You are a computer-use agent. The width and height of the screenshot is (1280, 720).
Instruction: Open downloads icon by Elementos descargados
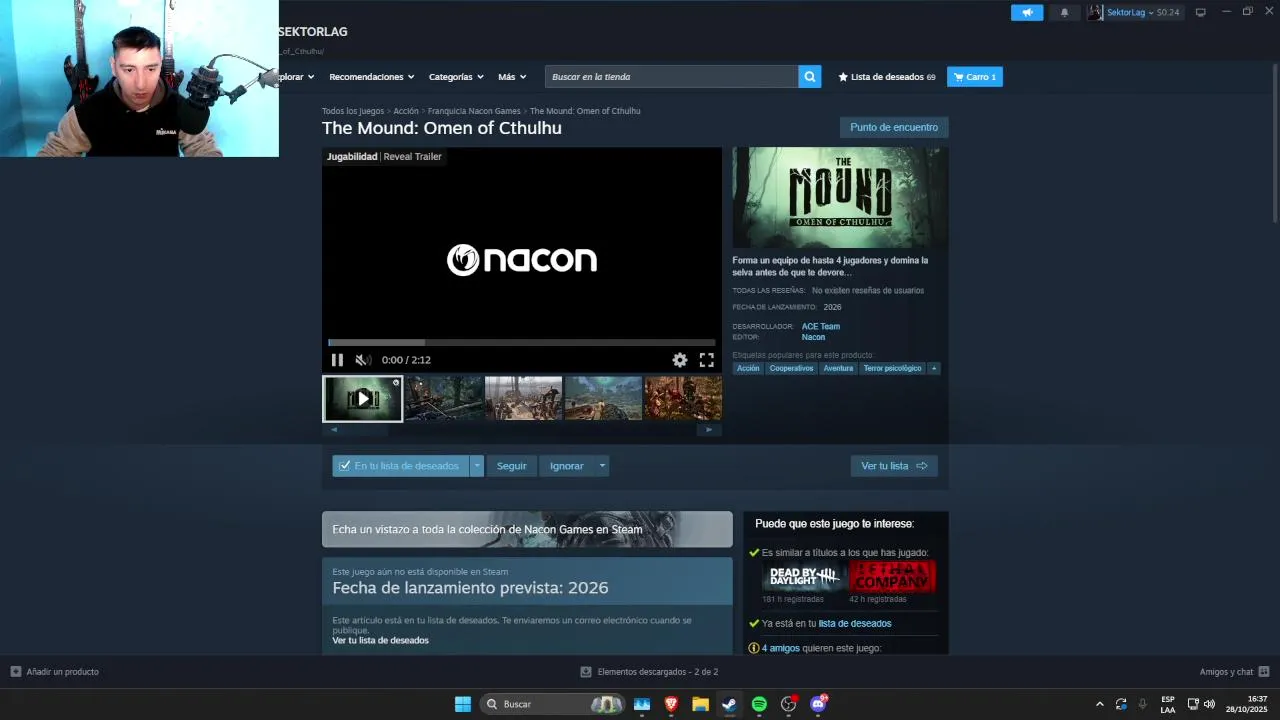pyautogui.click(x=586, y=672)
